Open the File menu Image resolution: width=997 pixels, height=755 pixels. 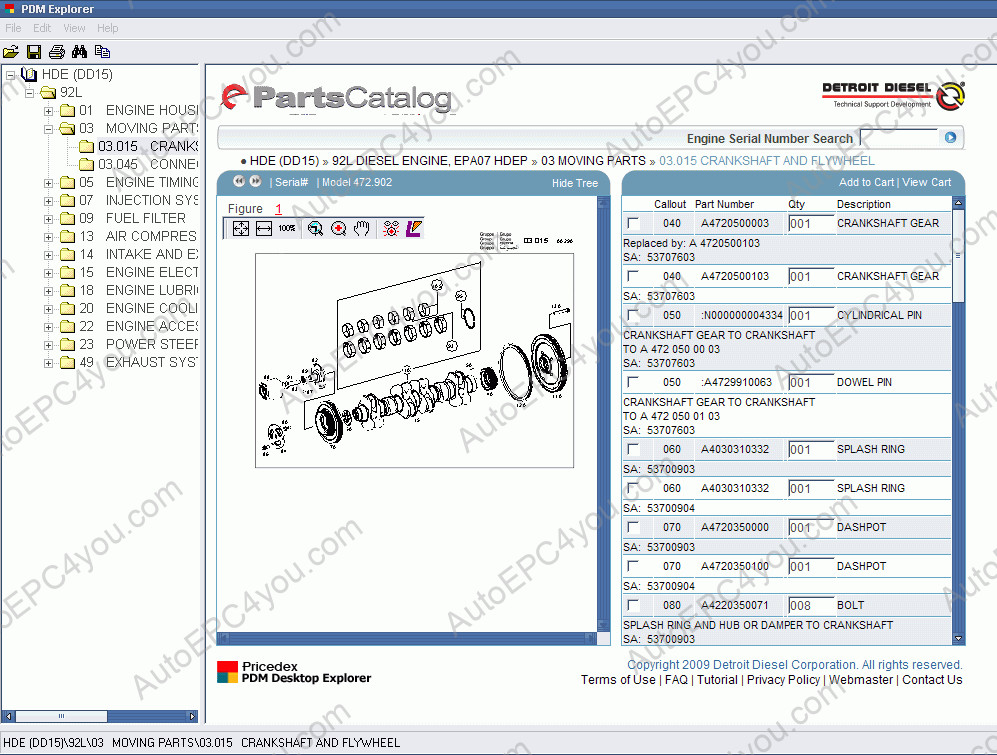coord(13,28)
